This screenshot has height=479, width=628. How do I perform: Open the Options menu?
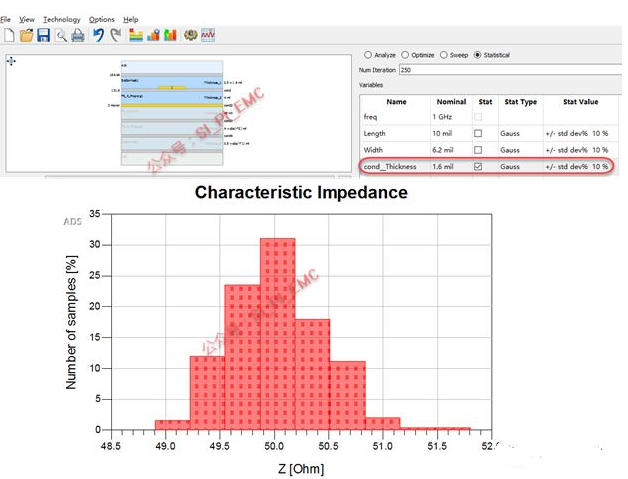pos(102,19)
